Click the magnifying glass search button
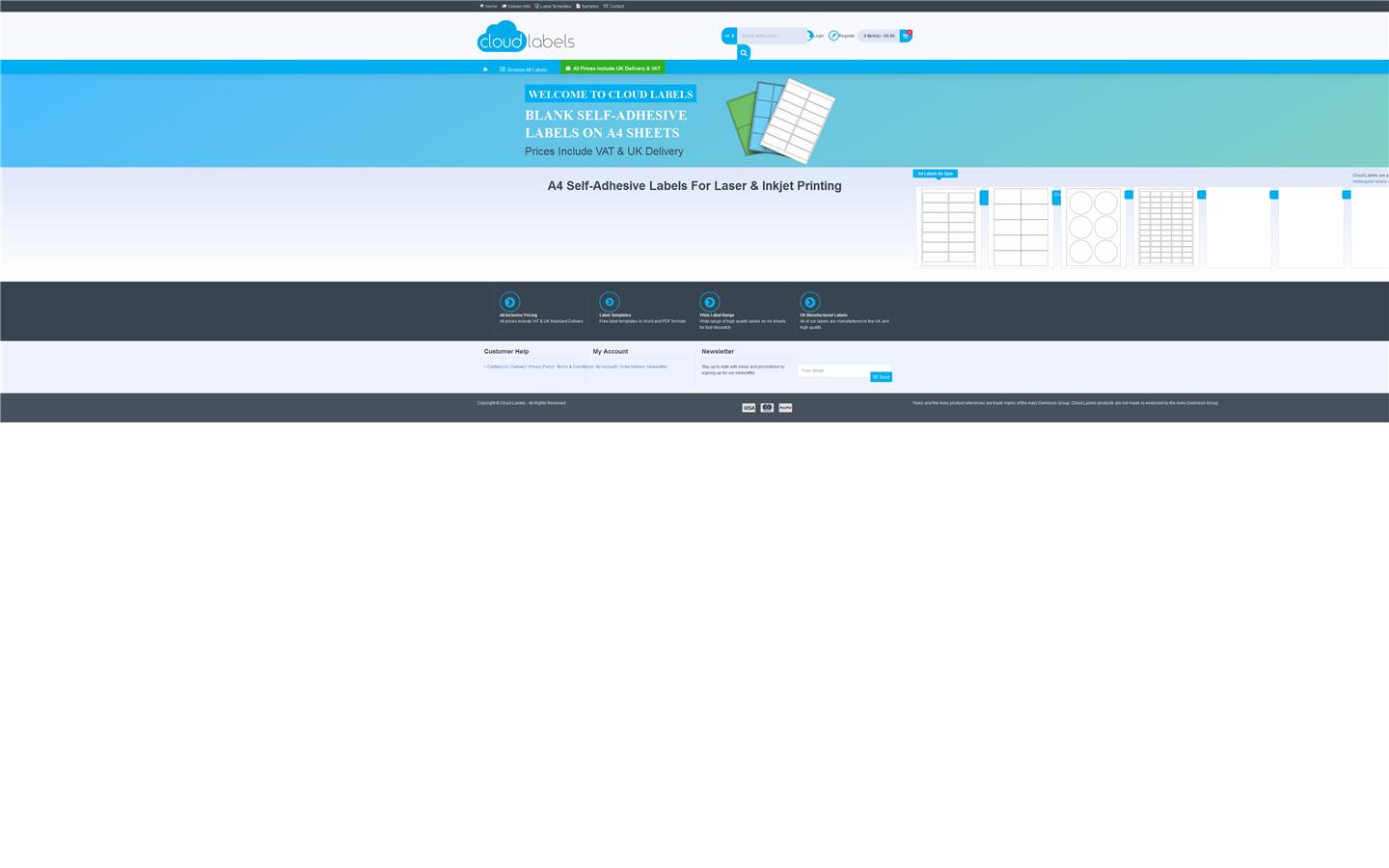Image resolution: width=1389 pixels, height=868 pixels. point(744,53)
